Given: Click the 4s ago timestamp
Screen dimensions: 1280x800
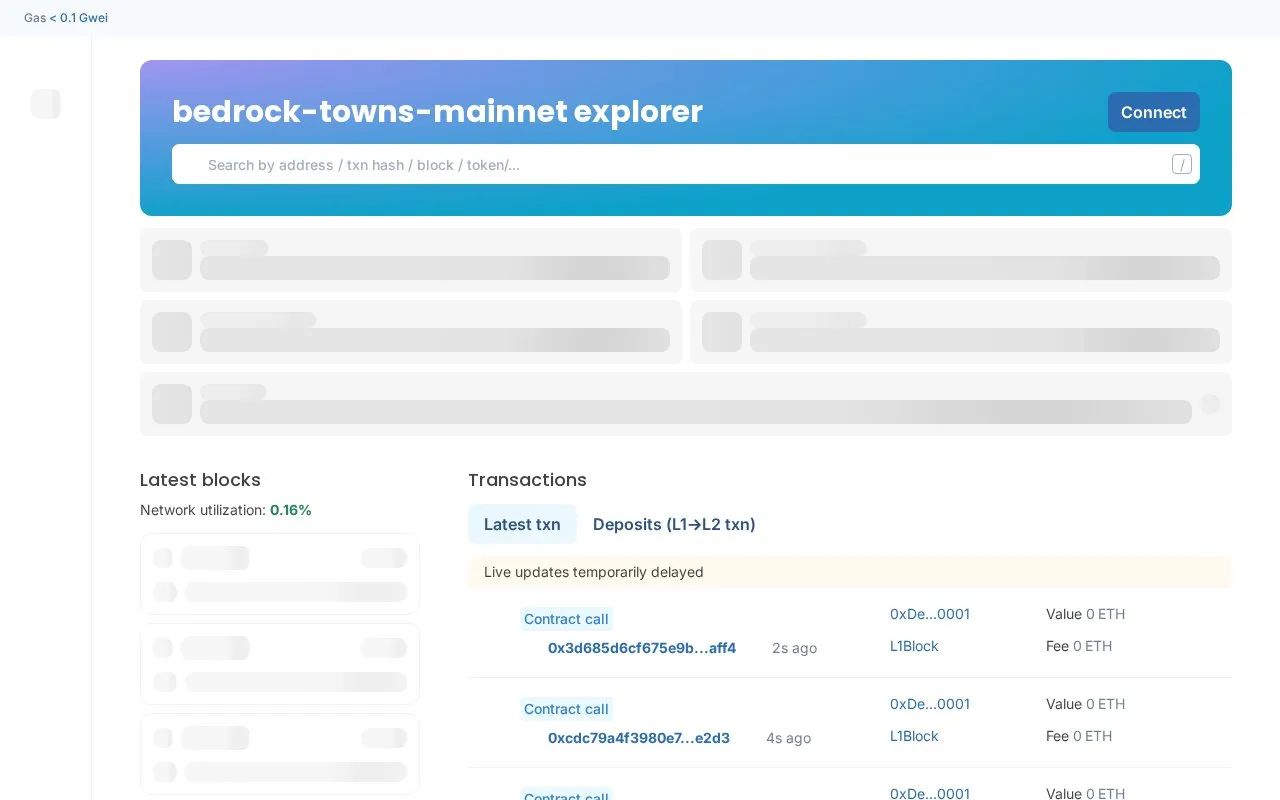Looking at the screenshot, I should [x=788, y=738].
